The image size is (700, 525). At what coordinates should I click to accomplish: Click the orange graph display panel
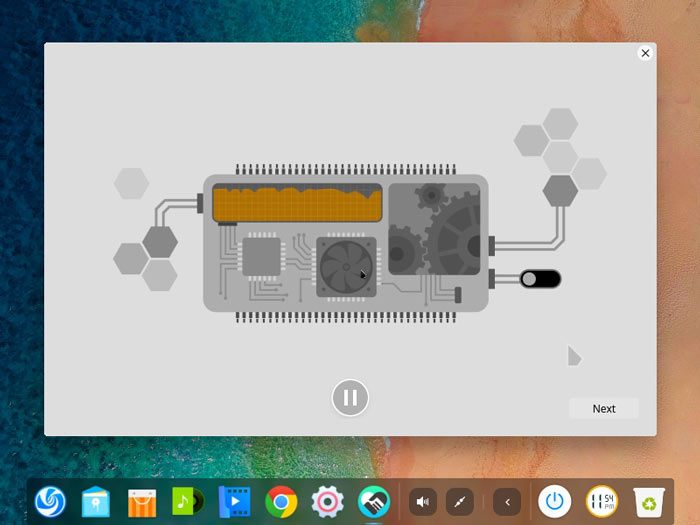click(x=297, y=203)
